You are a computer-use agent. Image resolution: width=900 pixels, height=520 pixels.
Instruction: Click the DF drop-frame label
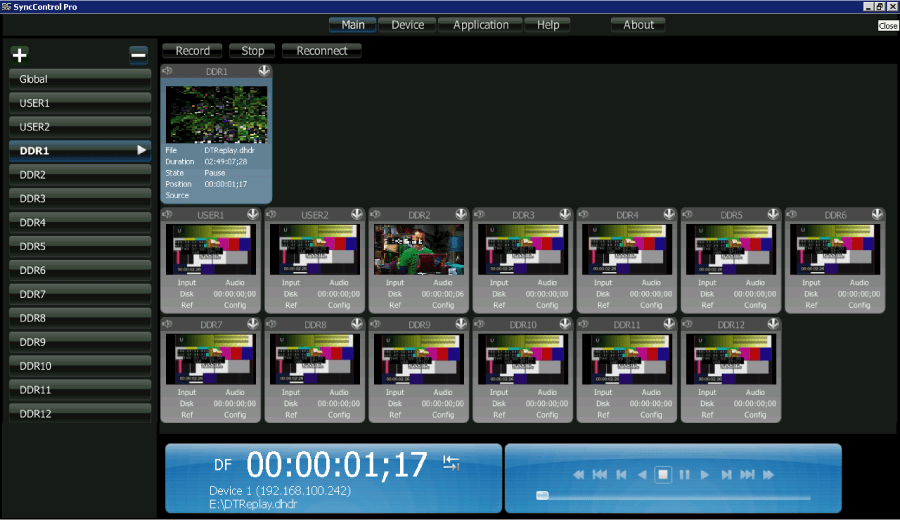[223, 464]
